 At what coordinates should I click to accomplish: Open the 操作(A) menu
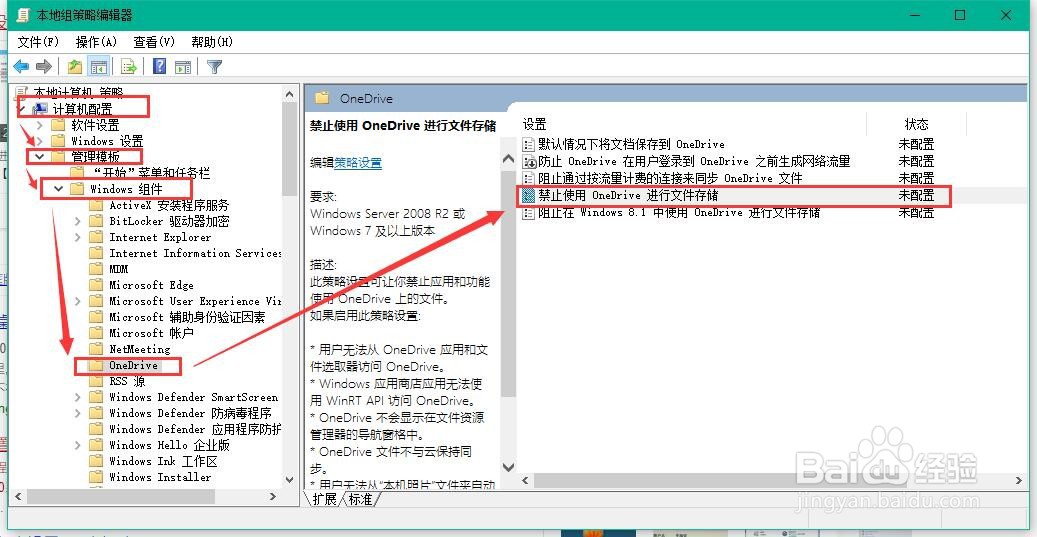[x=97, y=42]
